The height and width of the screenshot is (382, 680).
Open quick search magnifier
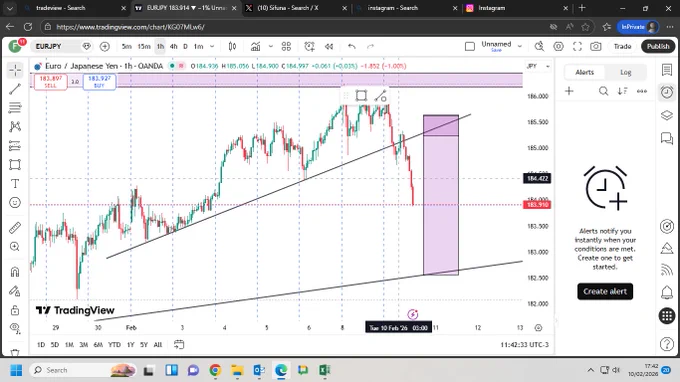pos(539,46)
